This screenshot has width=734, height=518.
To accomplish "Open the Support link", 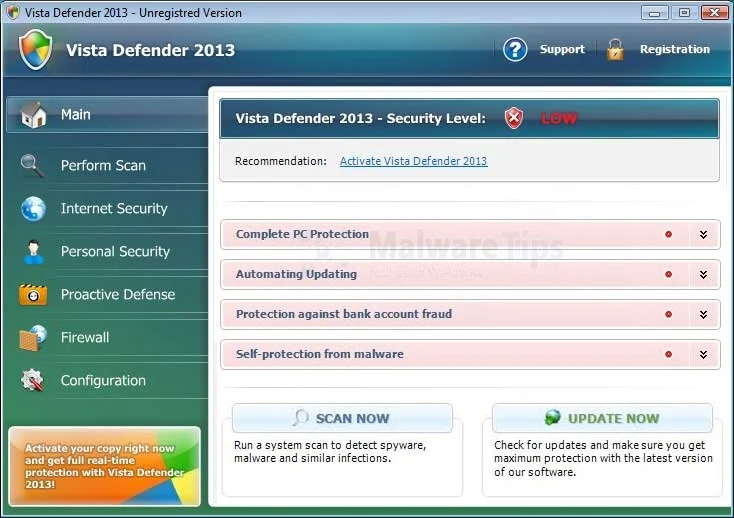I will point(562,49).
